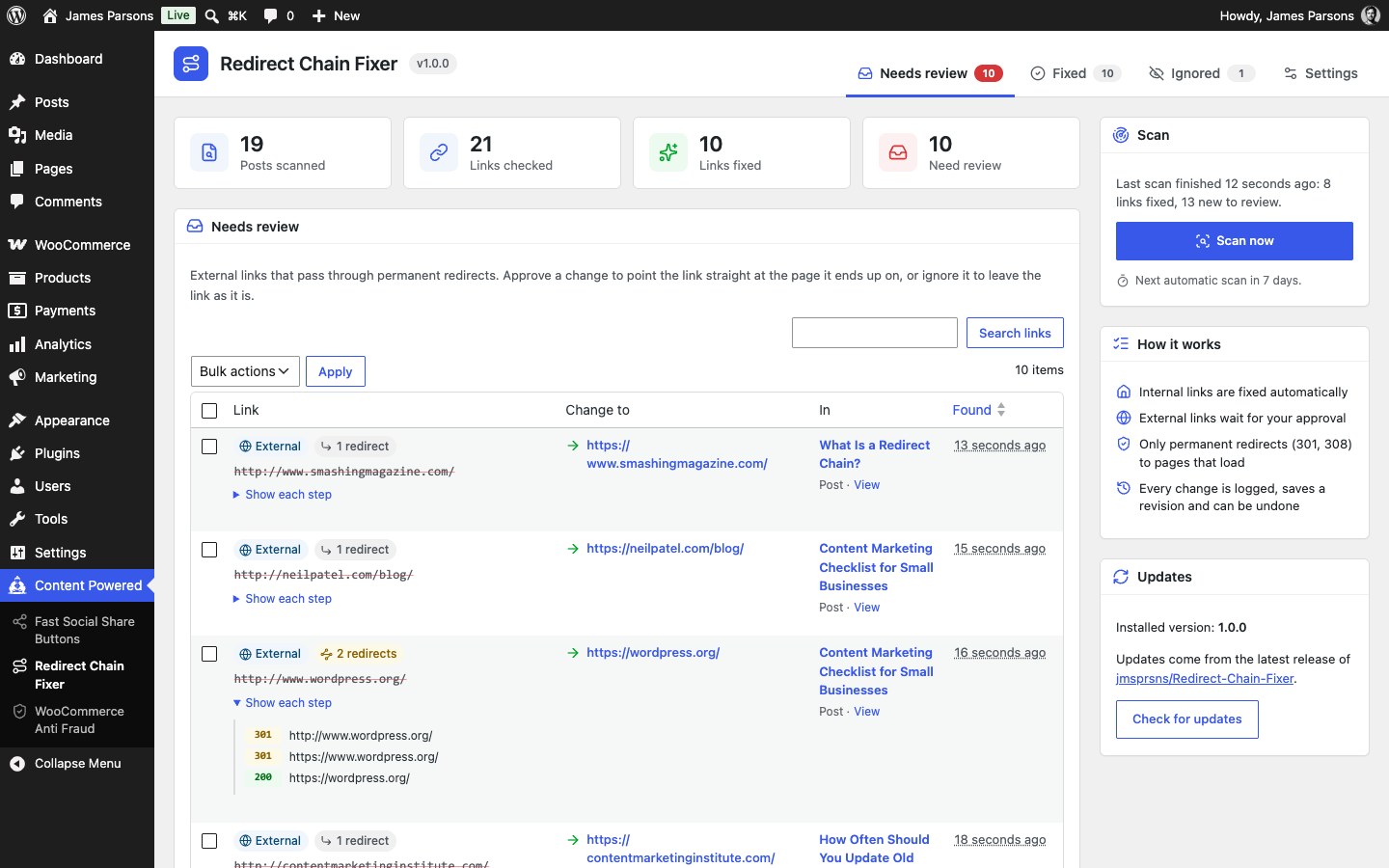Screen dimensions: 1389x868
Task: Check the neilpatel.com row checkbox
Action: 209,550
